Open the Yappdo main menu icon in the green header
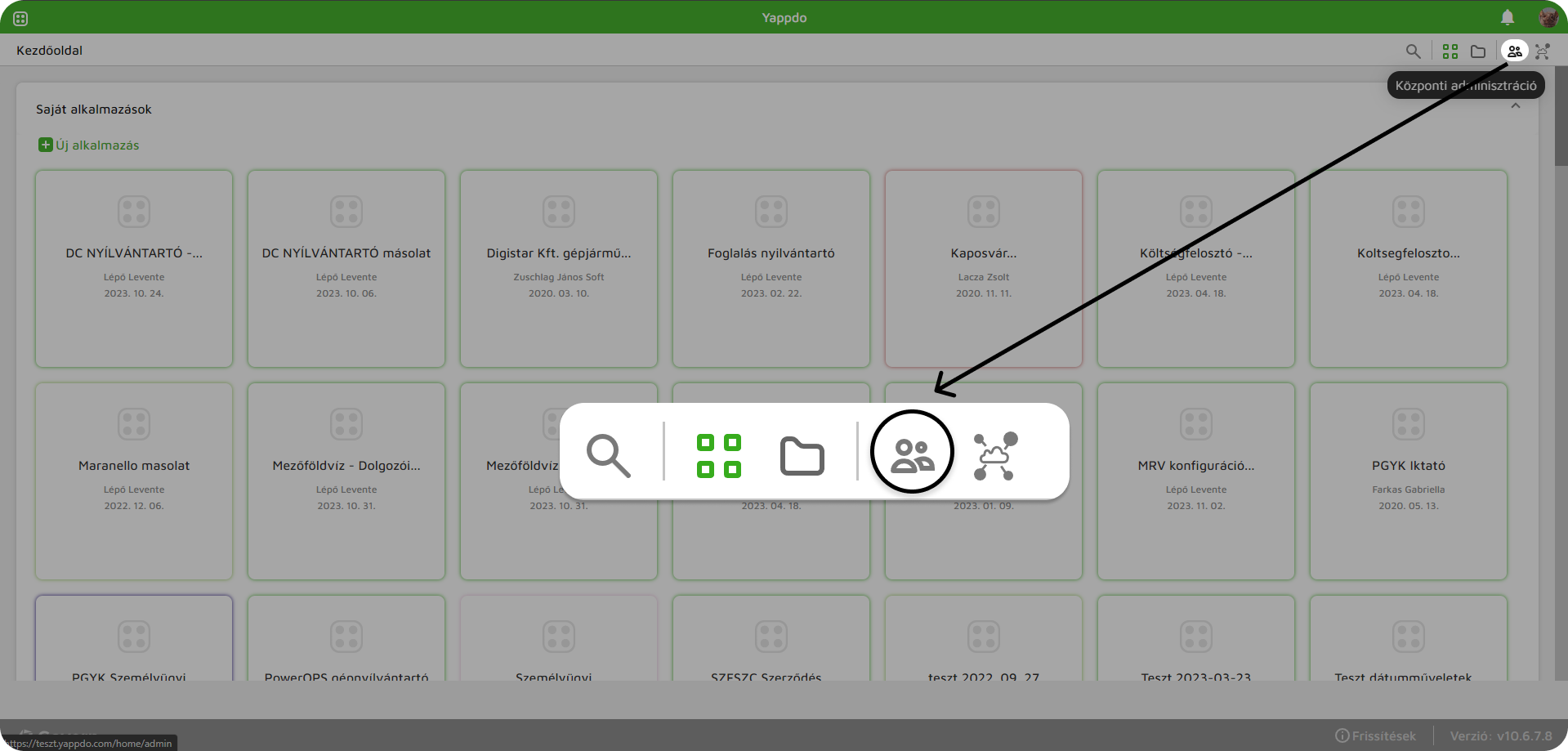Viewport: 1568px width, 751px height. click(x=20, y=18)
